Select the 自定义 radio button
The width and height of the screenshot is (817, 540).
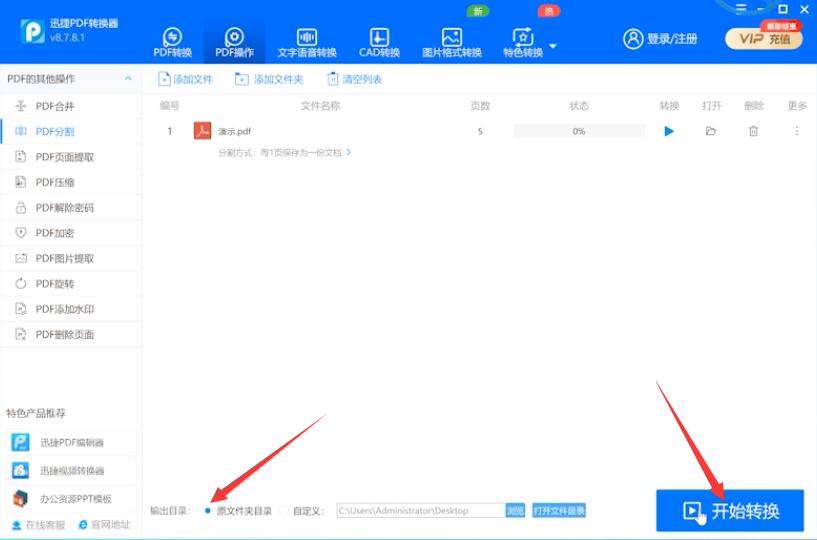coord(284,511)
